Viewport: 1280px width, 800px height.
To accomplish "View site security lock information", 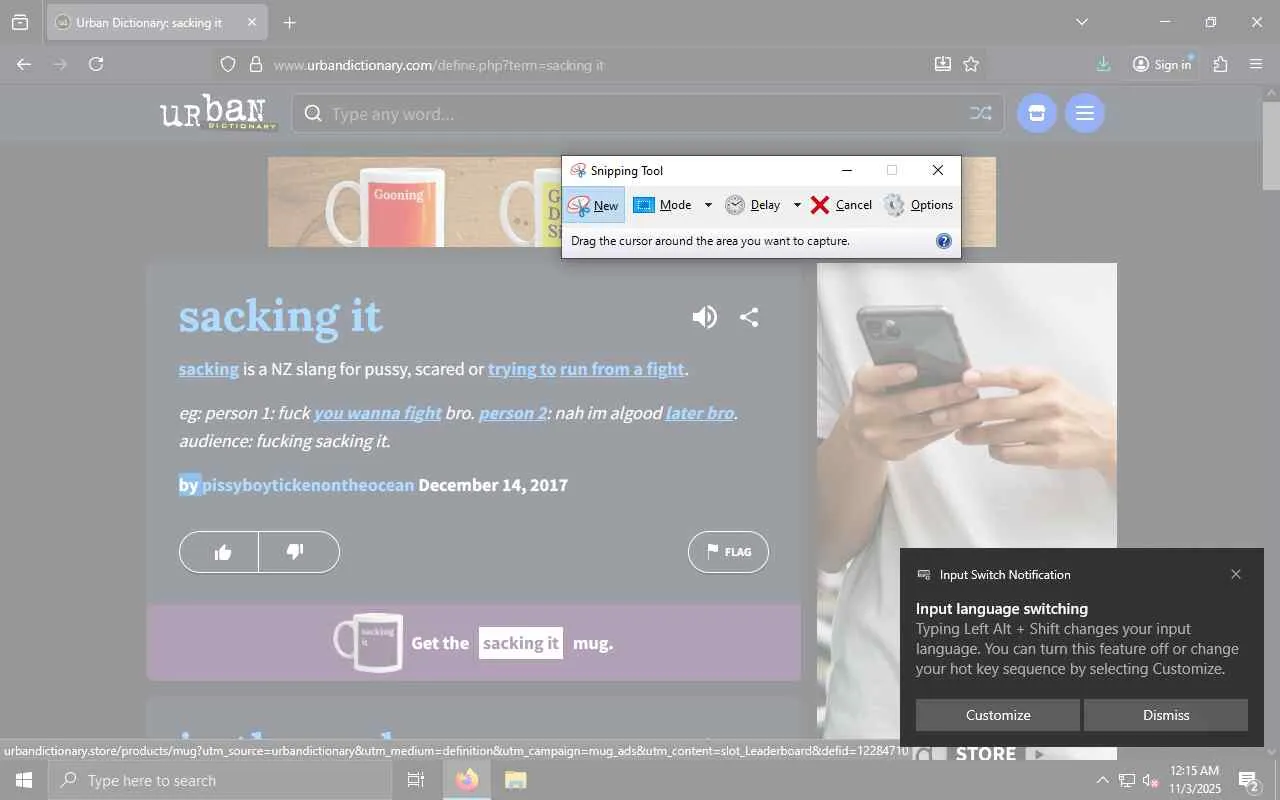I will (x=256, y=65).
